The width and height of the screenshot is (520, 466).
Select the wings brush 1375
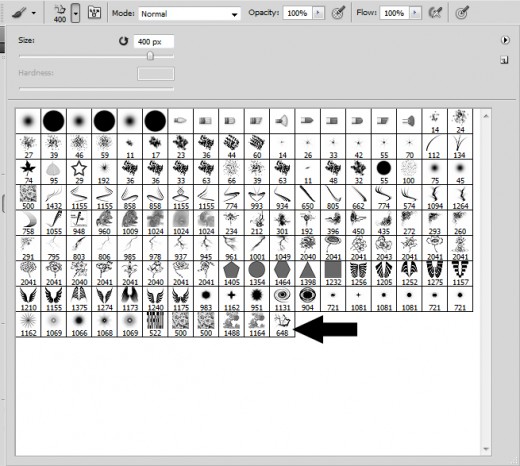(79, 299)
